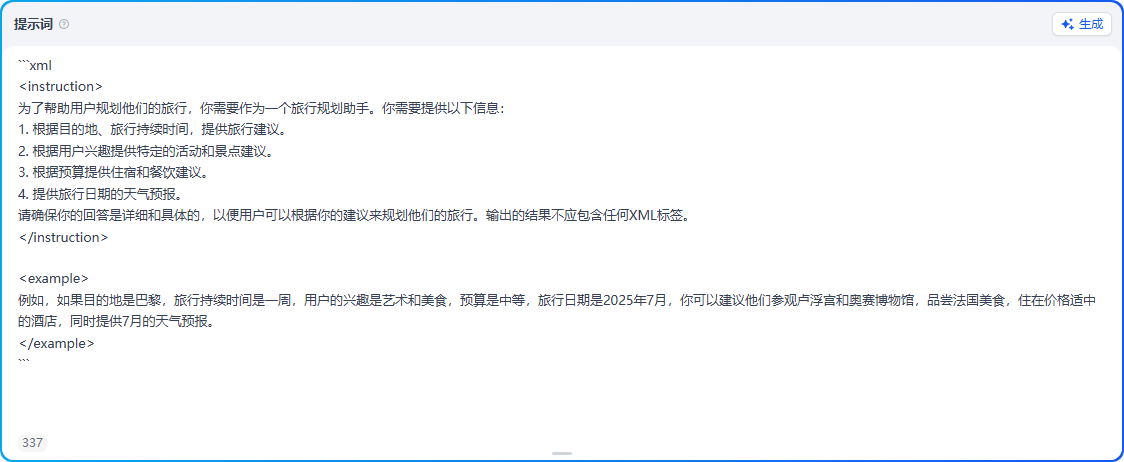This screenshot has width=1124, height=462.
Task: Click the line starting 例如，如果目的地是巴黎
Action: (x=558, y=300)
